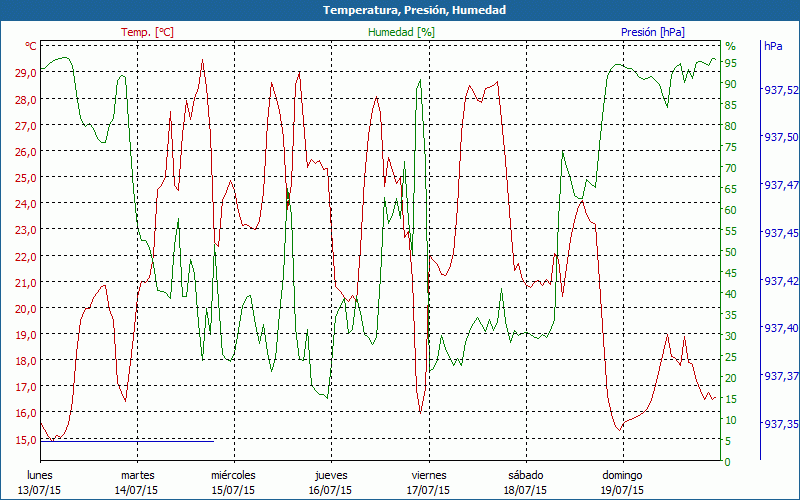
Task: Pick the sábado 18/07/15 date label
Action: click(524, 483)
